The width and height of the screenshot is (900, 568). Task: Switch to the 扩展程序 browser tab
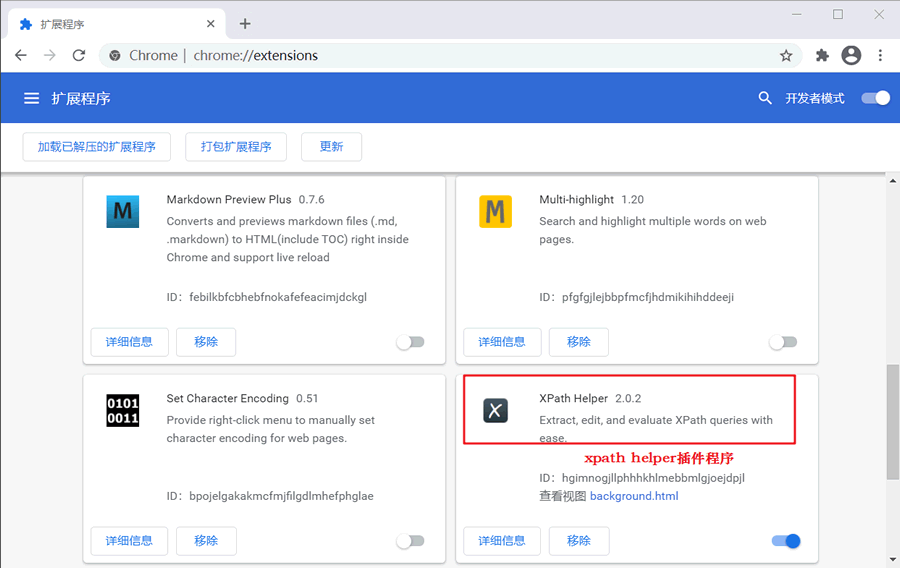[110, 24]
